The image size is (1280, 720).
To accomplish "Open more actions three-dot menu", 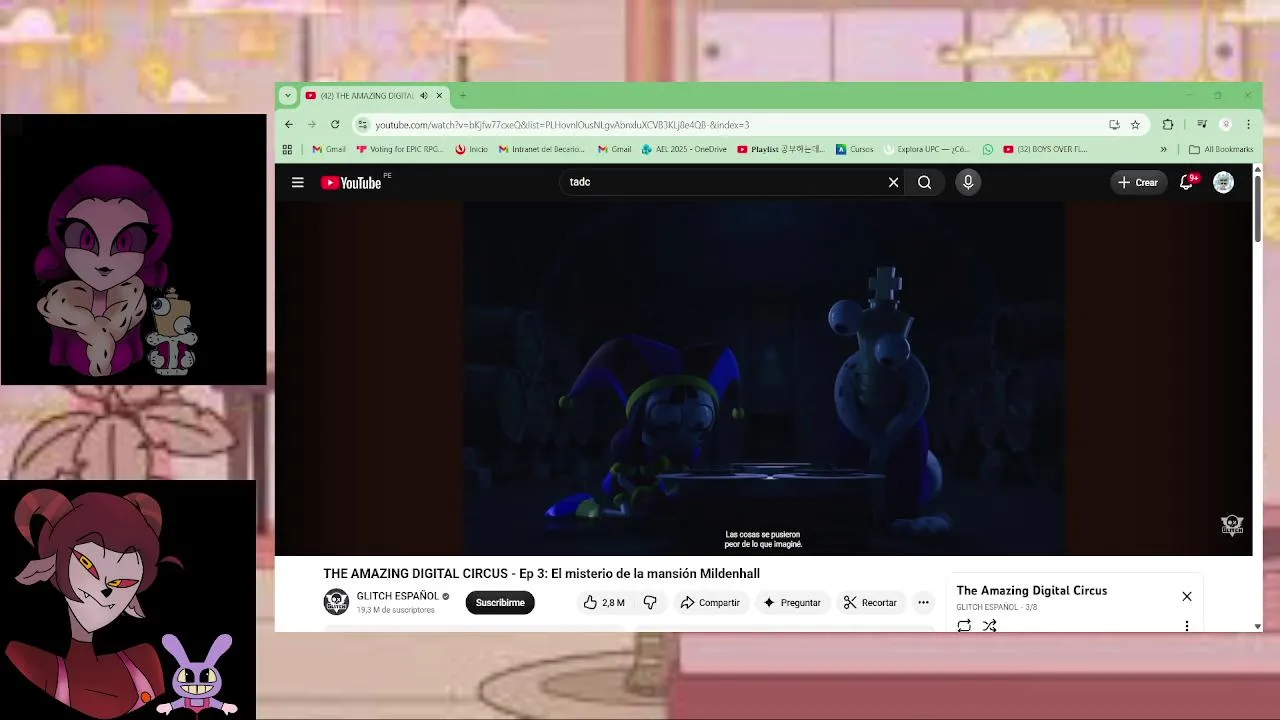I will [x=923, y=602].
